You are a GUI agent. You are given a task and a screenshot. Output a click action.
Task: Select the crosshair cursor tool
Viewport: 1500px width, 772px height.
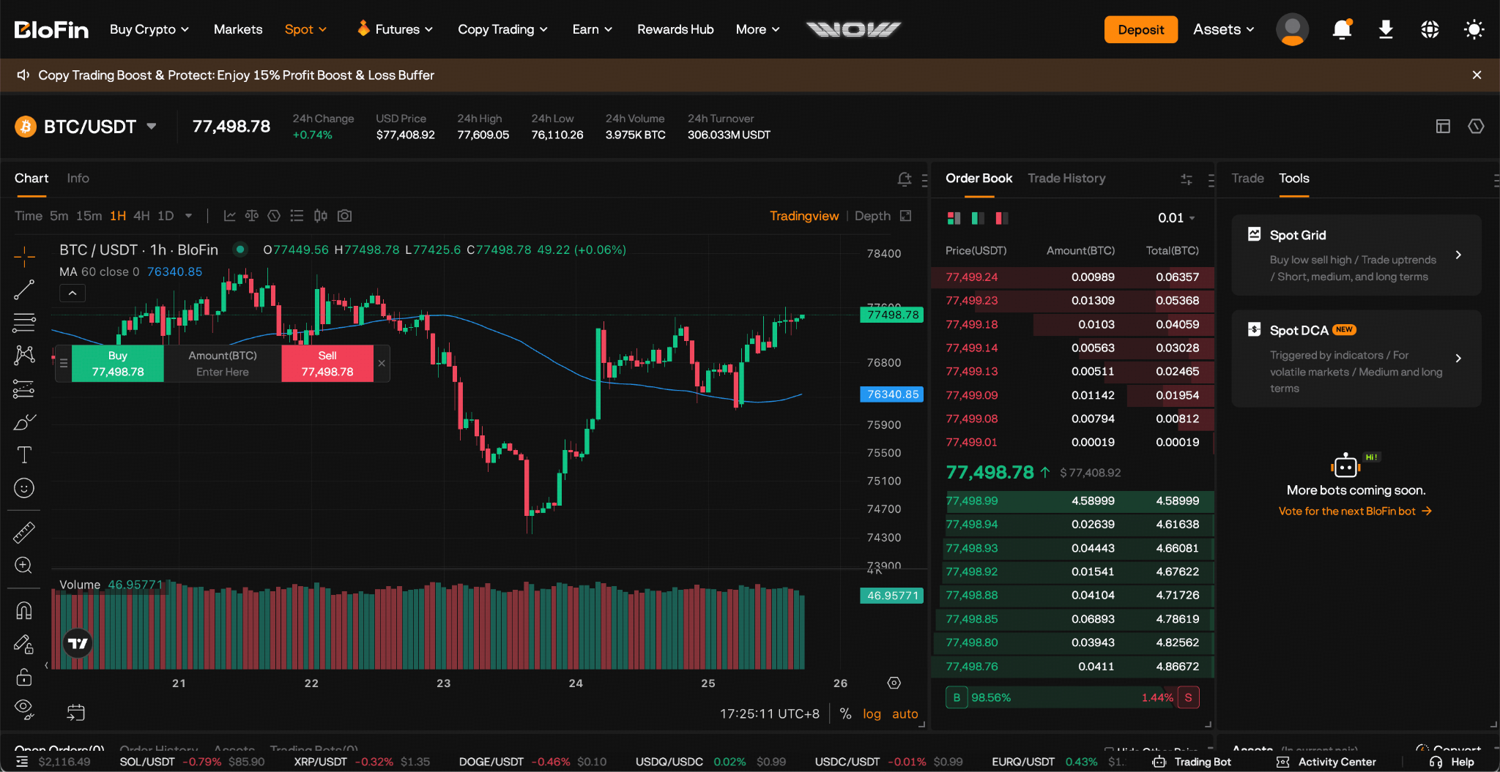coord(24,256)
